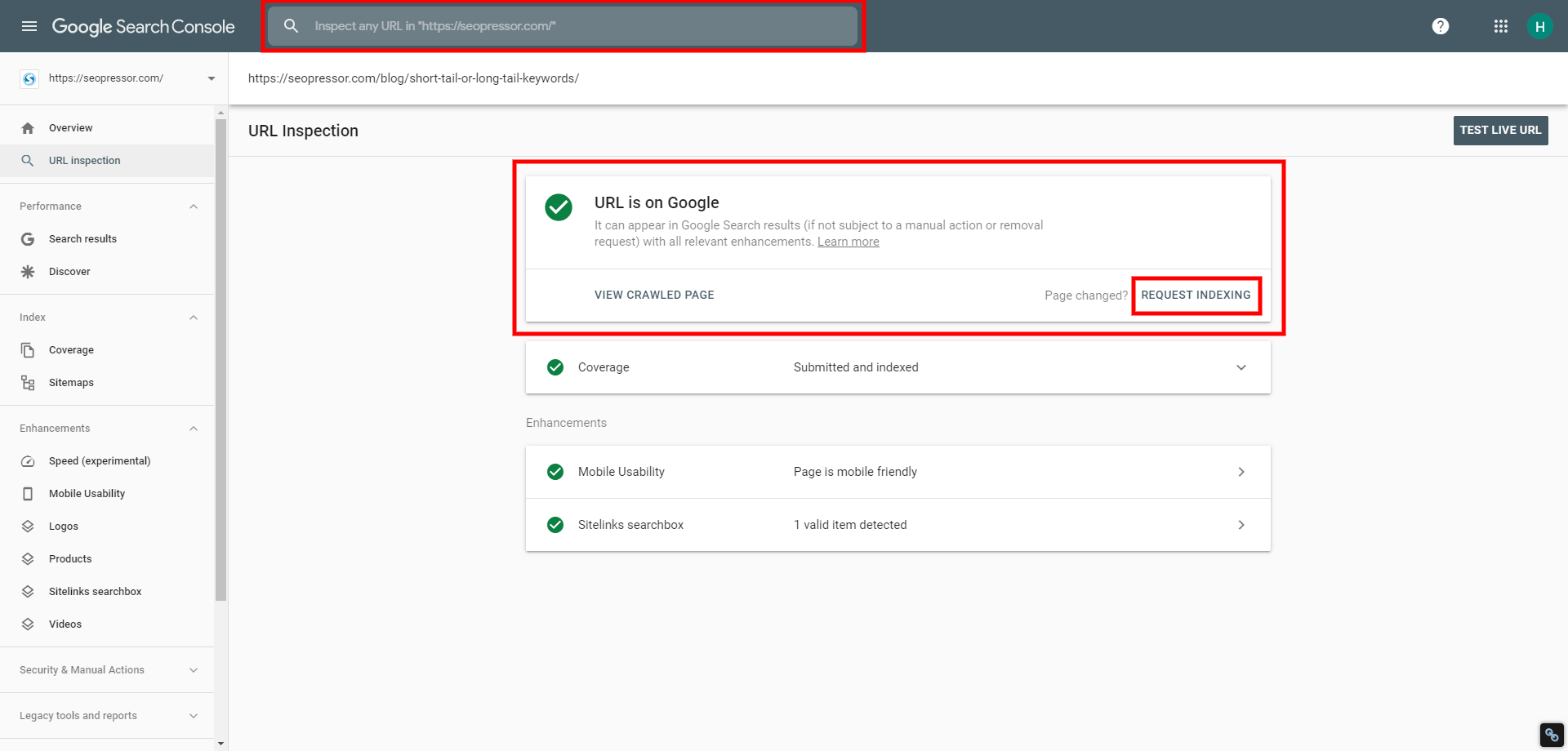The image size is (1568, 751).
Task: Open the Help question mark icon
Action: (1441, 26)
